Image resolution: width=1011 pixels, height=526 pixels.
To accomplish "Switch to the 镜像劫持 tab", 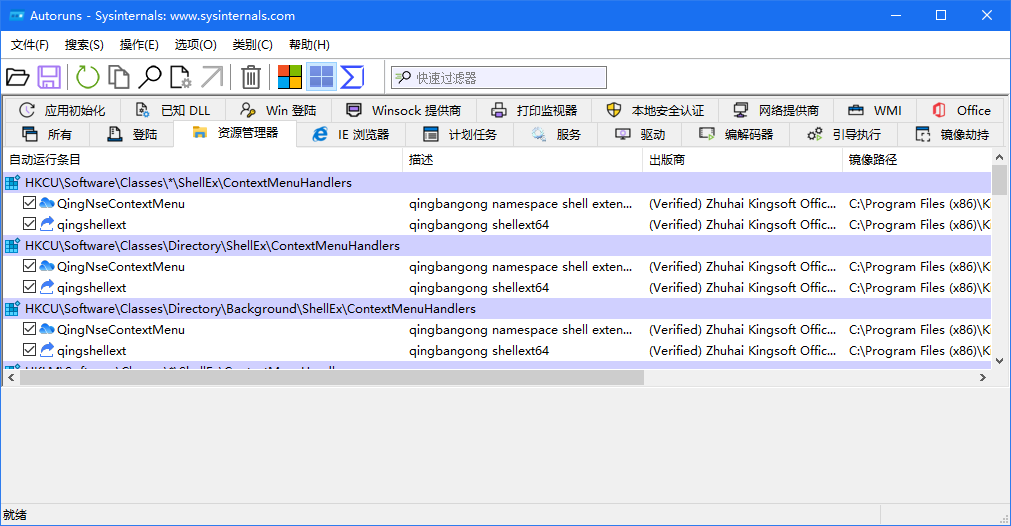I will pos(952,134).
